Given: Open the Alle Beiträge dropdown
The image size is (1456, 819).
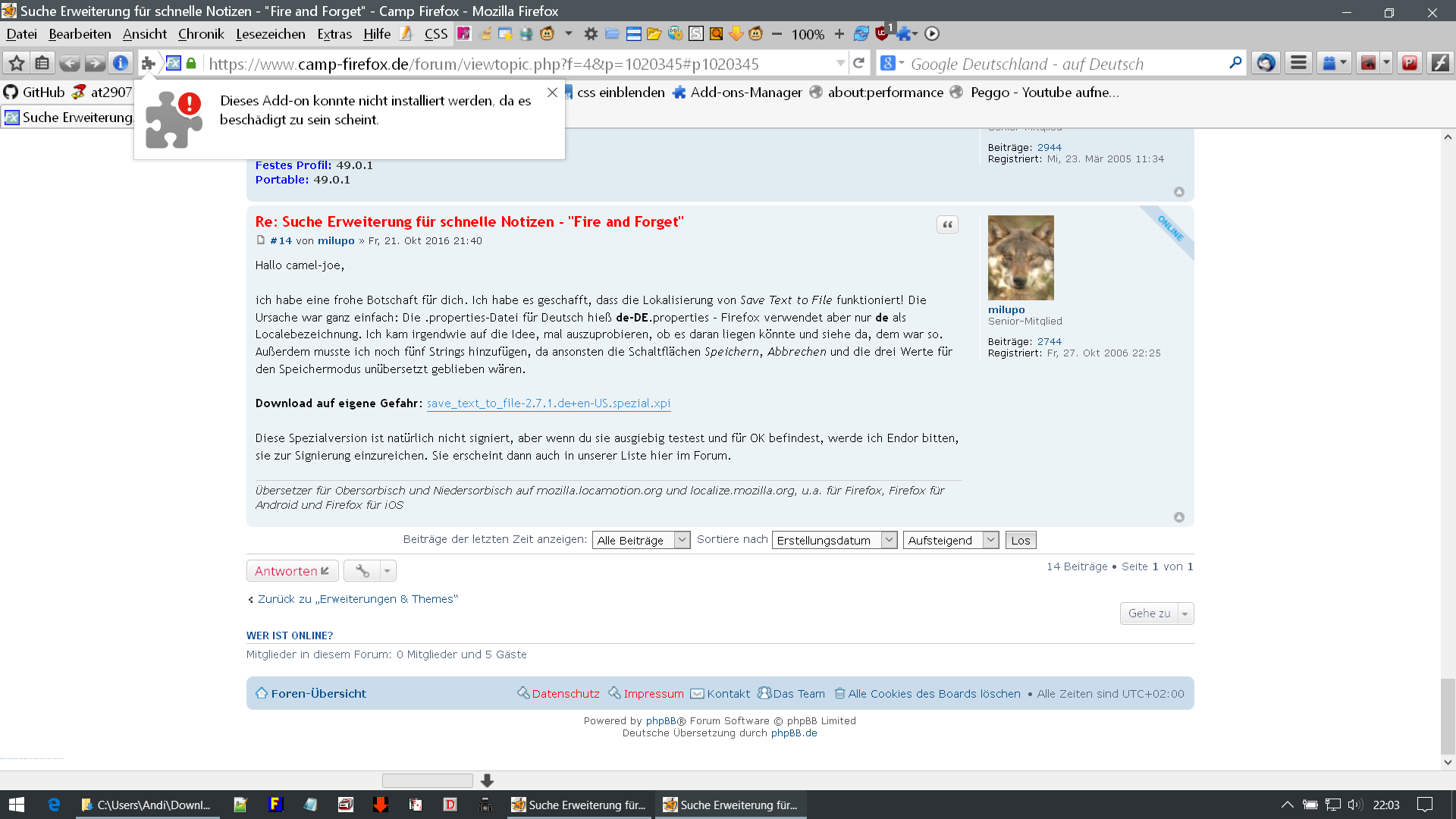Looking at the screenshot, I should 641,540.
